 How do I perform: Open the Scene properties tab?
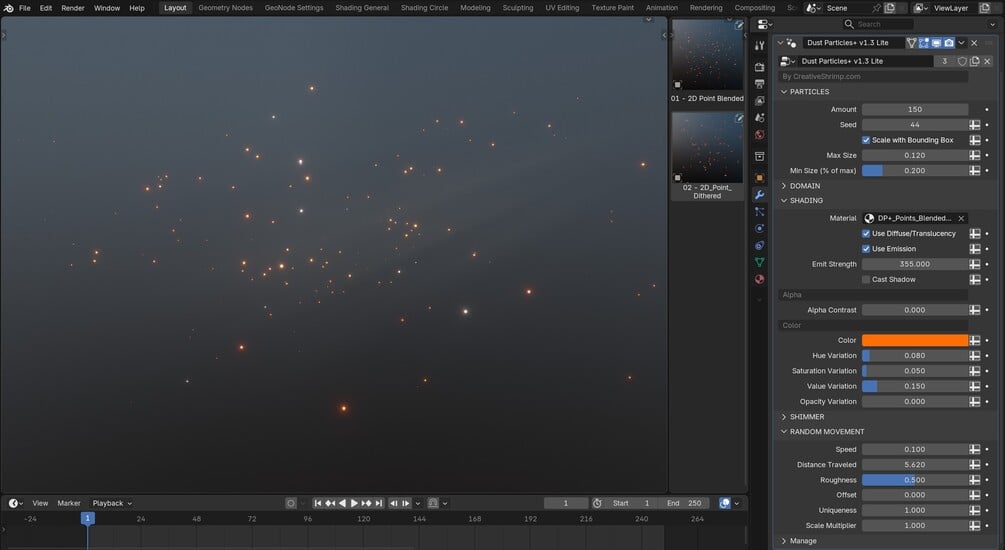coord(760,117)
